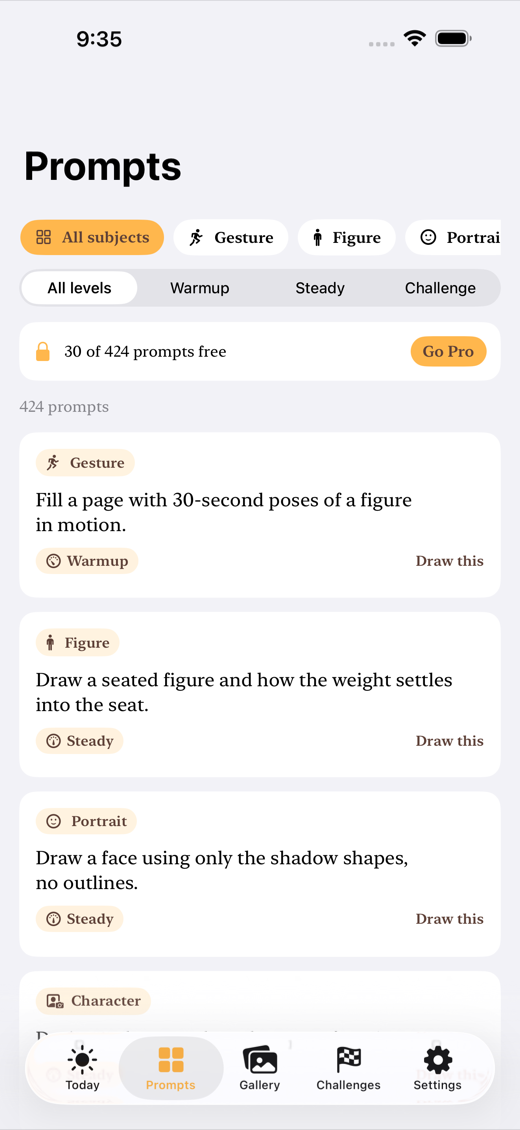The image size is (520, 1130).
Task: Tap the running figure icon on Gesture chip
Action: 196,238
